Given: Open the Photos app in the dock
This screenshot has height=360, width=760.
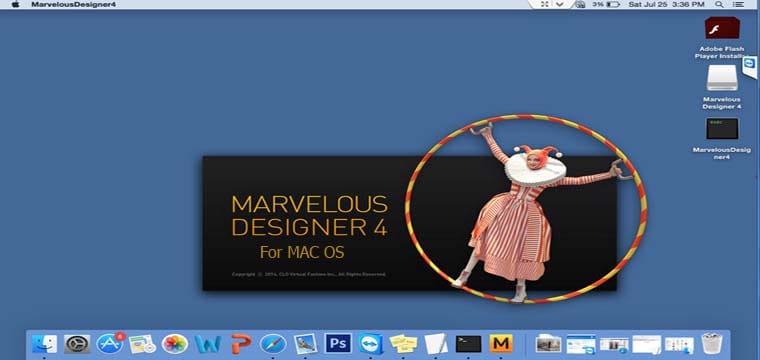Looking at the screenshot, I should tap(174, 344).
